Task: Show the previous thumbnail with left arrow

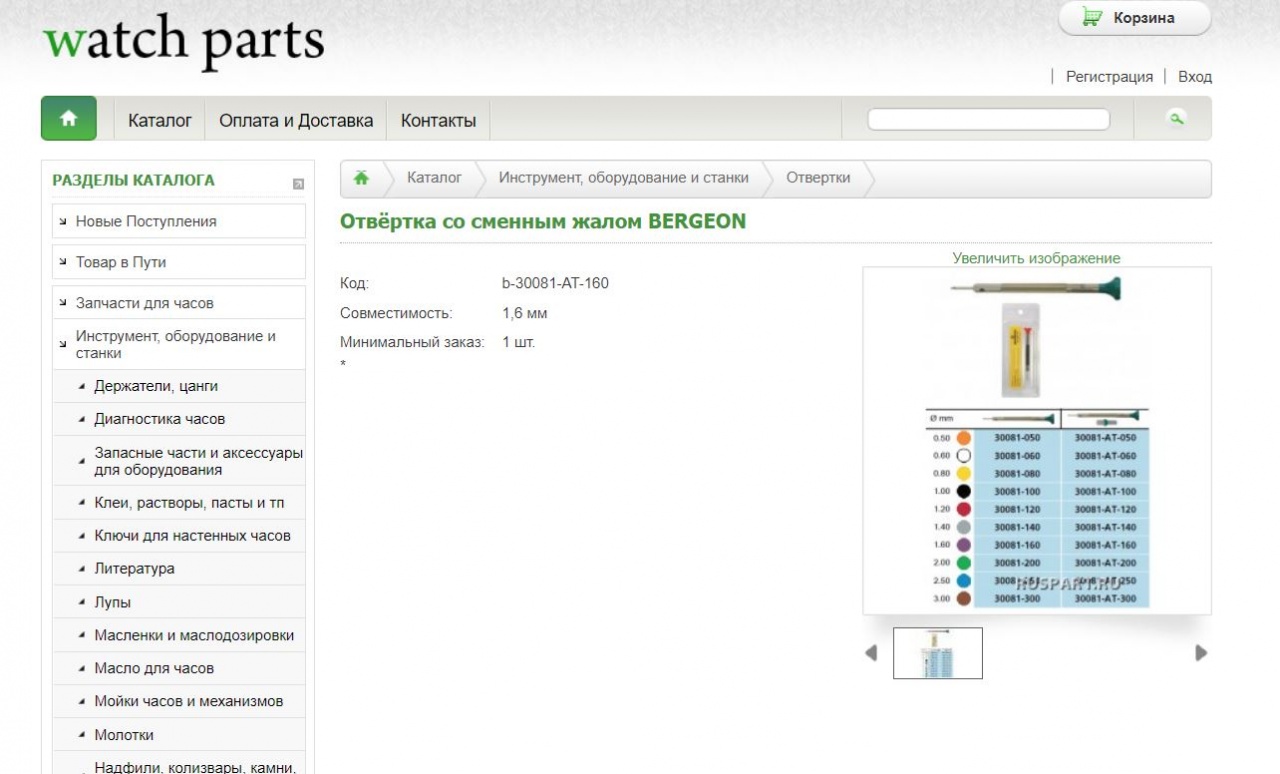Action: point(871,653)
